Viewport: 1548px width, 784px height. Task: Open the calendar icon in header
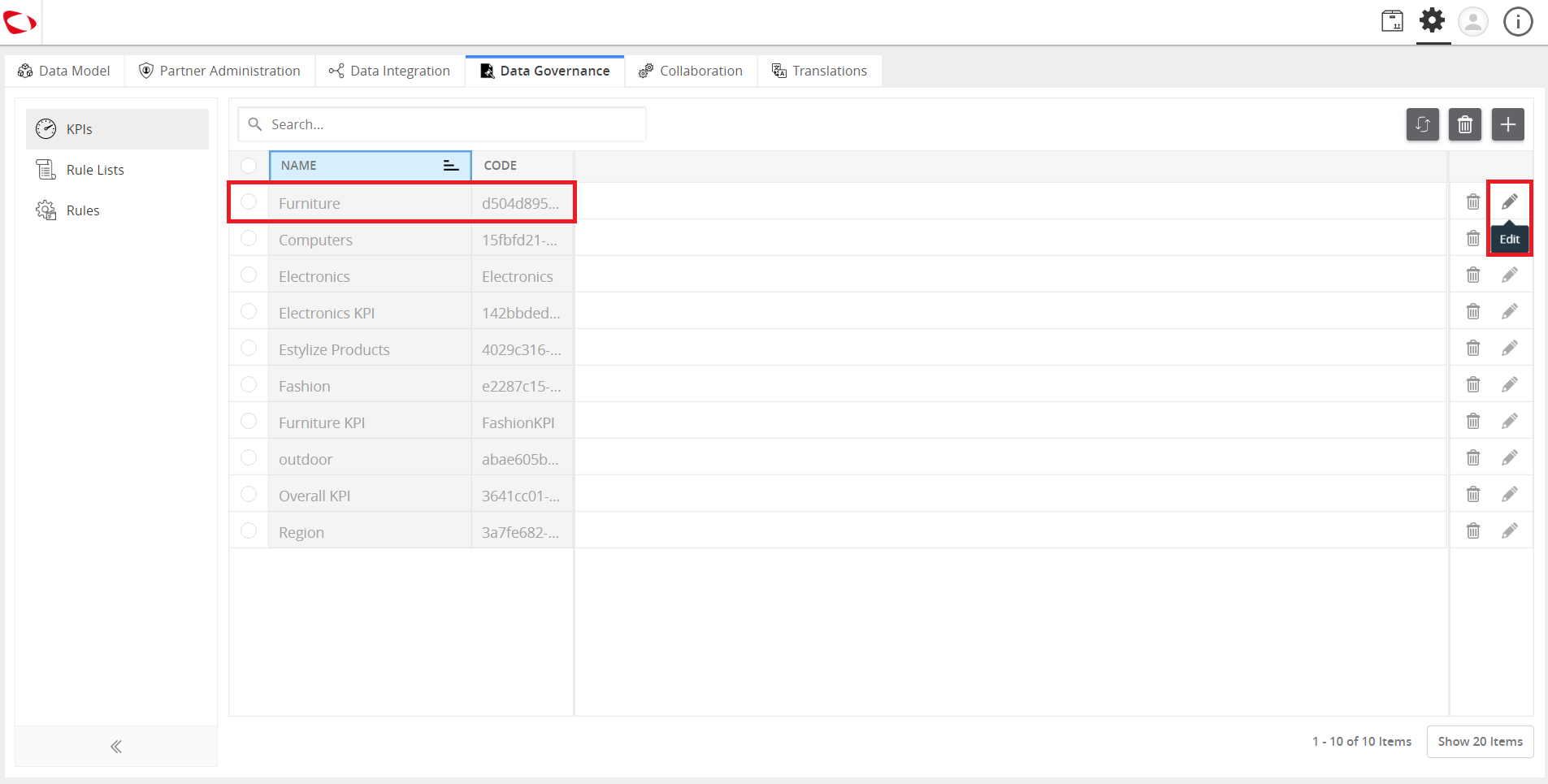tap(1392, 20)
